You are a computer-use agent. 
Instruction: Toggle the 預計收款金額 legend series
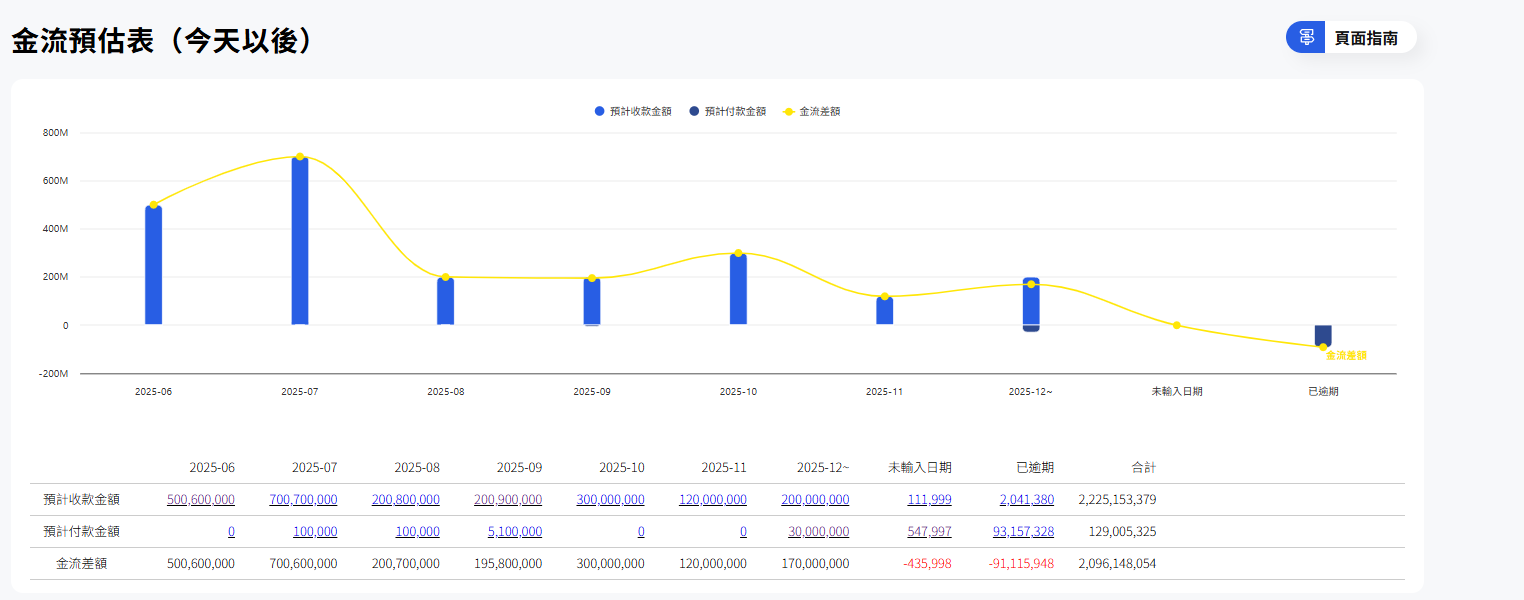[x=633, y=111]
